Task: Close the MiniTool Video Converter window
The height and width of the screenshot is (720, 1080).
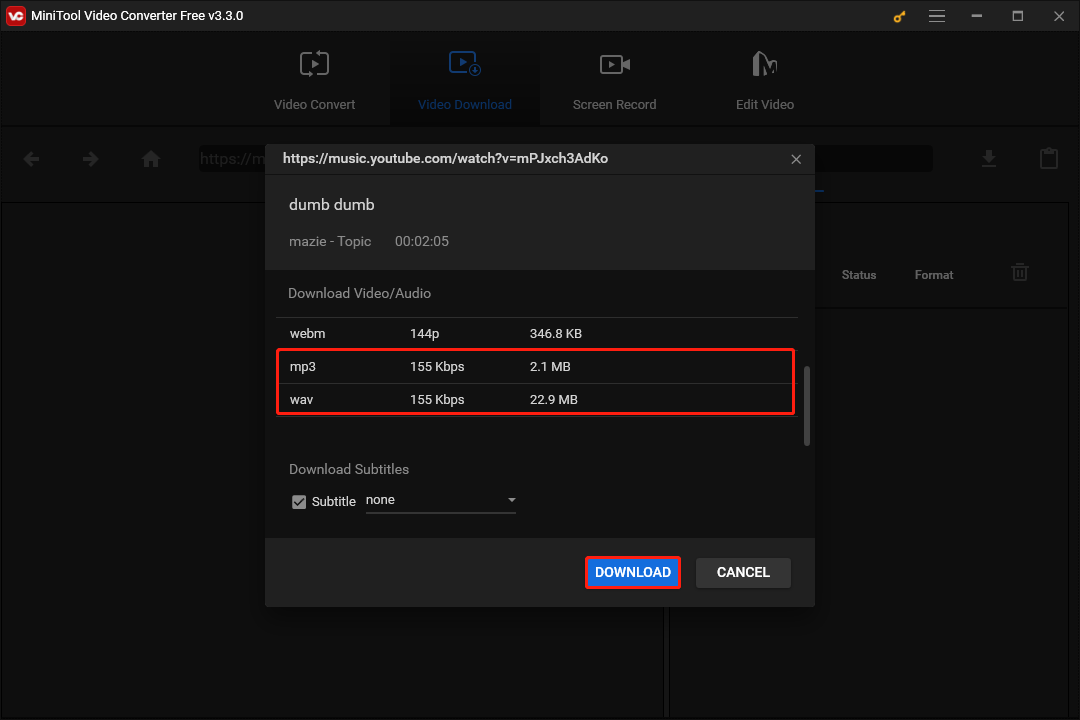Action: click(x=1059, y=16)
